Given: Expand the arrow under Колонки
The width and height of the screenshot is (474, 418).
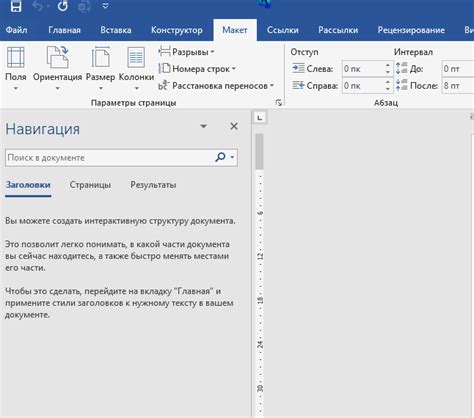Looking at the screenshot, I should [136, 89].
